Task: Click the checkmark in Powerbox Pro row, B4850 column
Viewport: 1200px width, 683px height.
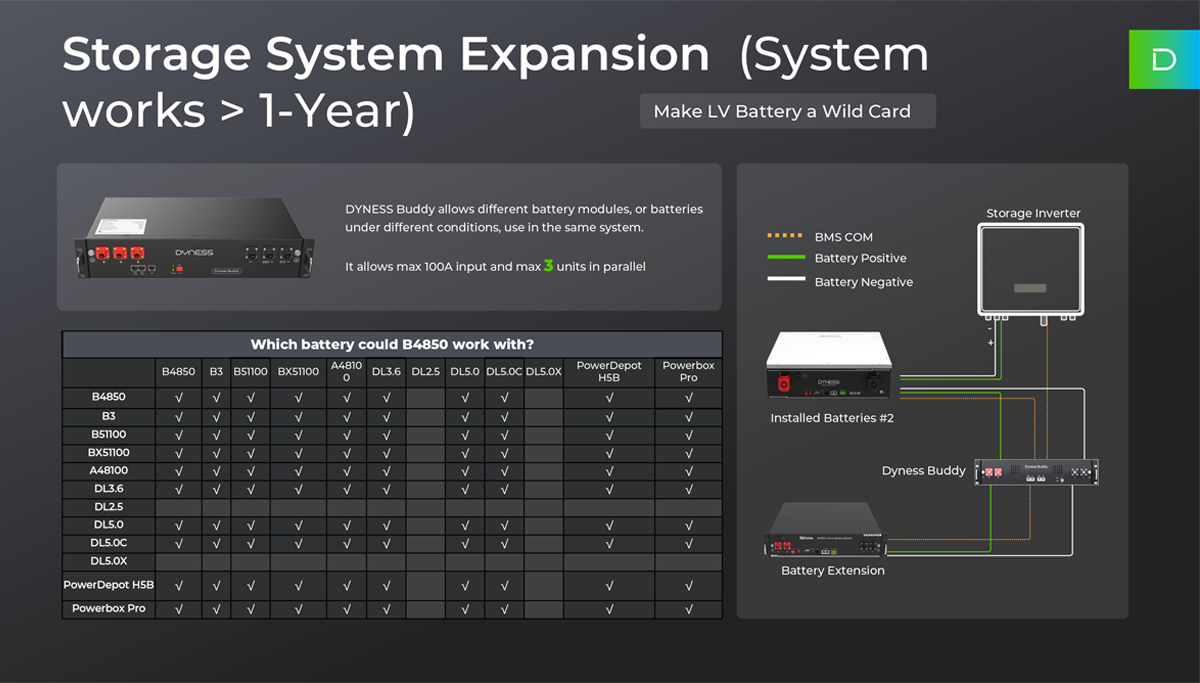Action: tap(179, 609)
